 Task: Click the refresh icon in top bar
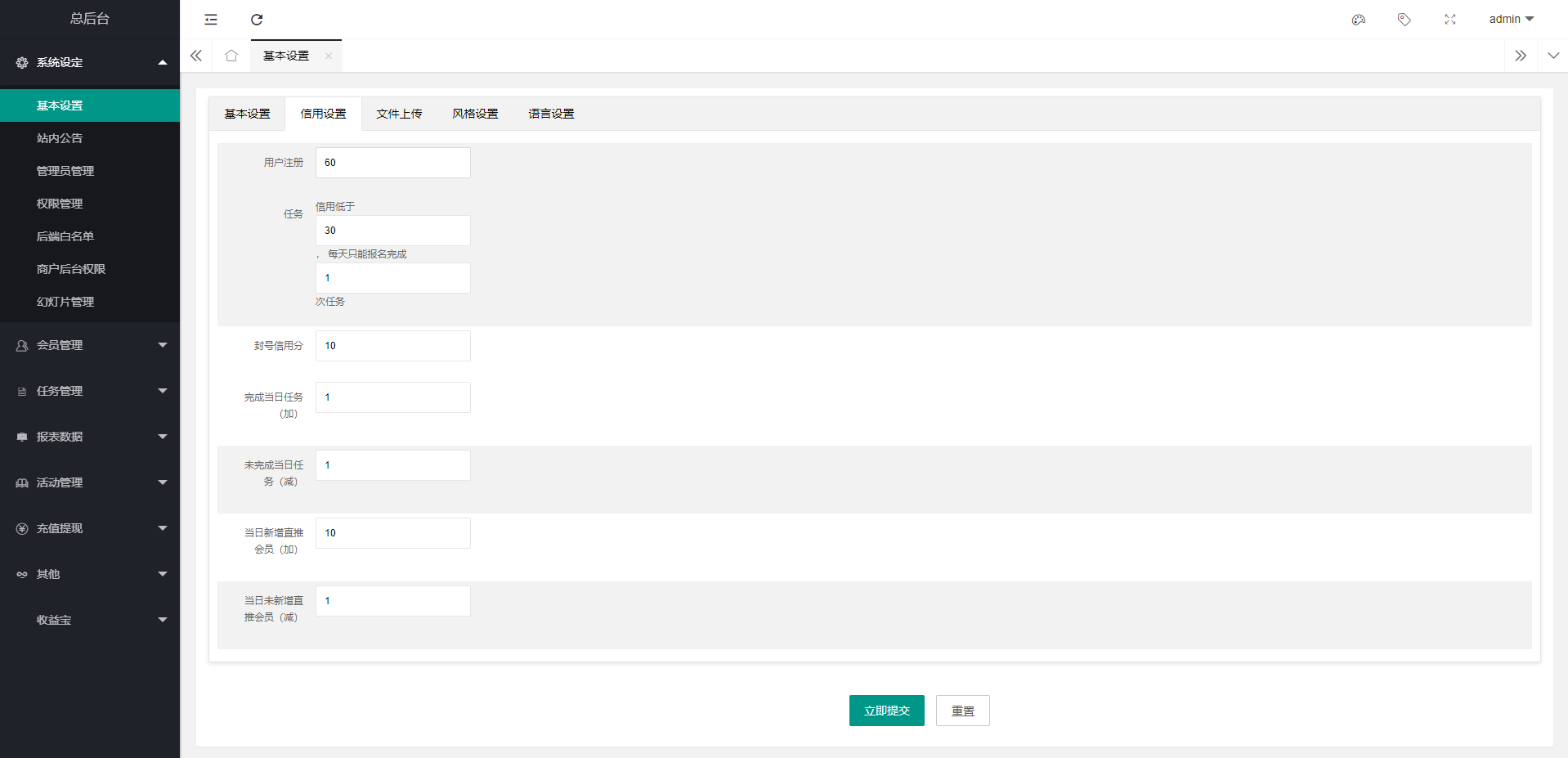click(257, 20)
